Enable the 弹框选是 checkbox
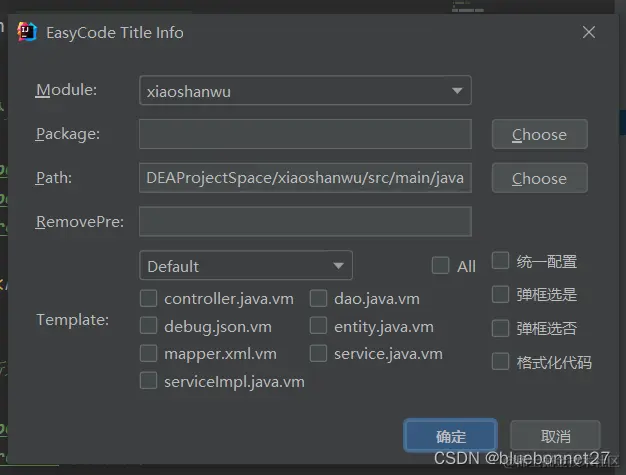Viewport: 626px width, 475px height. pos(500,294)
